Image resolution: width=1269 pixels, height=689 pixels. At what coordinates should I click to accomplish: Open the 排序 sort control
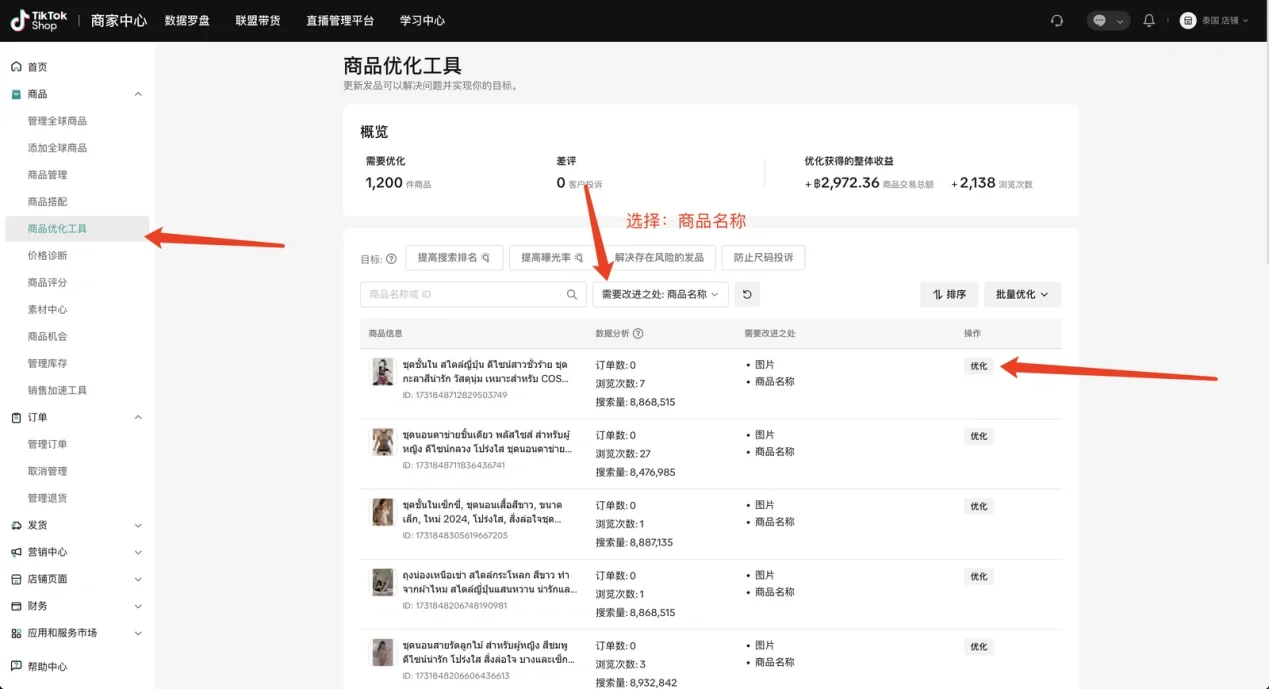point(948,294)
